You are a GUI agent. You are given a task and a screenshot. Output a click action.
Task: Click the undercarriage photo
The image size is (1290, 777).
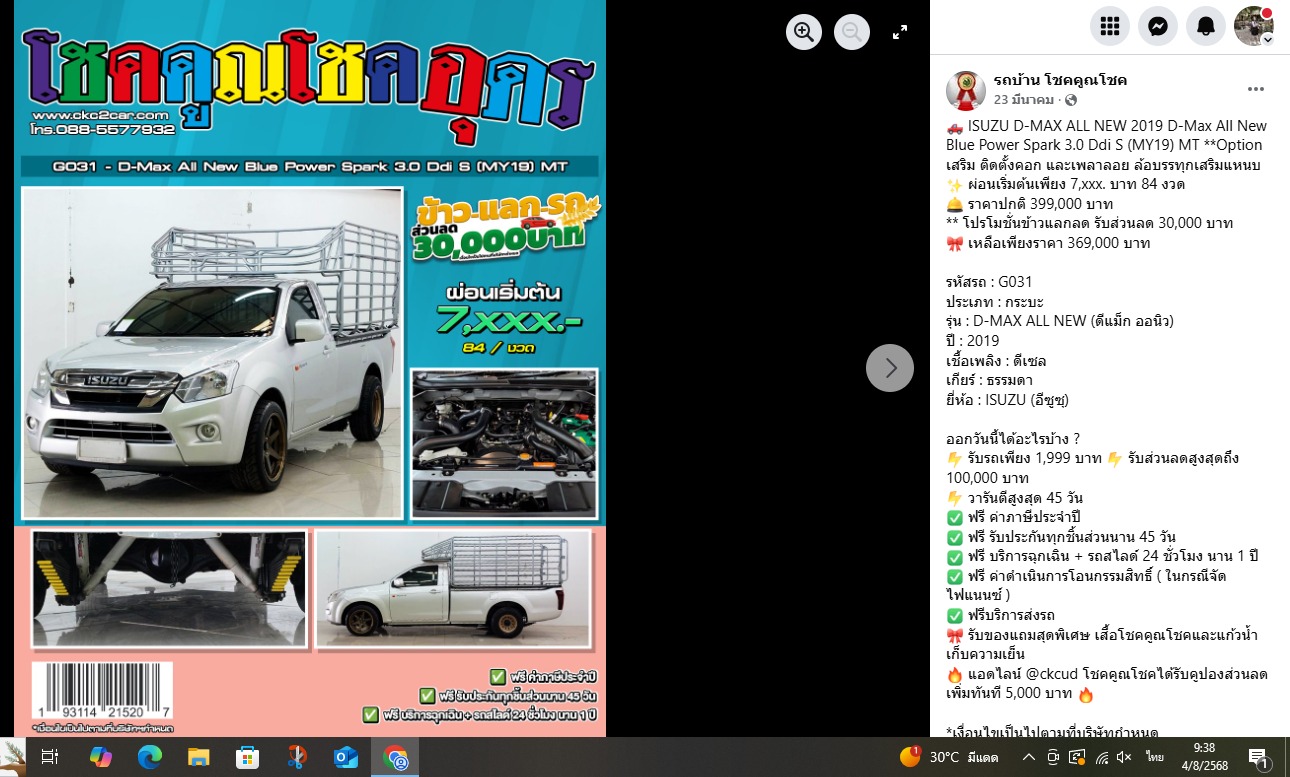[168, 589]
